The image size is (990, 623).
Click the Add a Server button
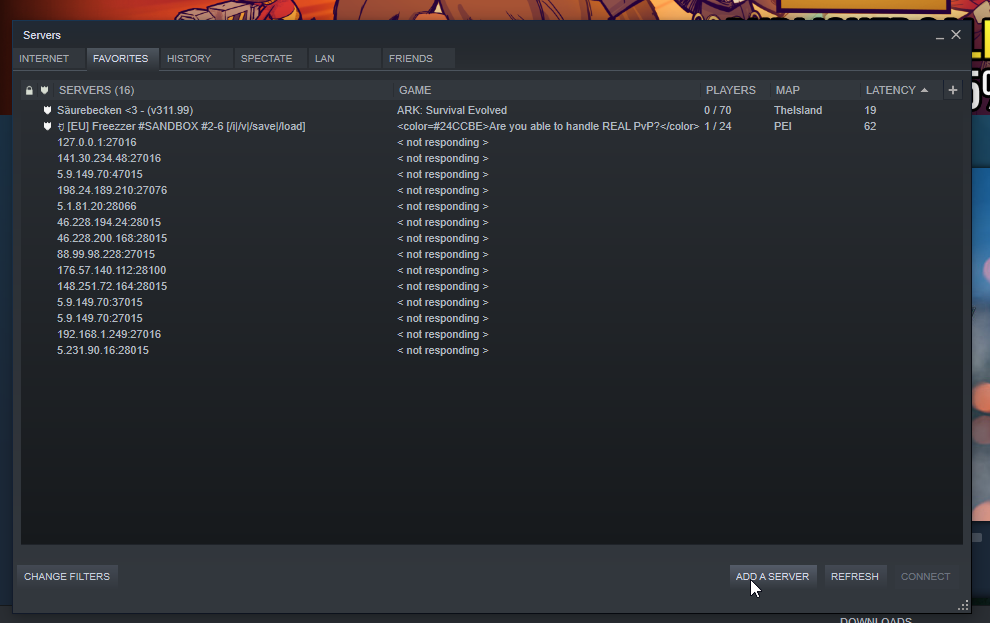point(773,576)
